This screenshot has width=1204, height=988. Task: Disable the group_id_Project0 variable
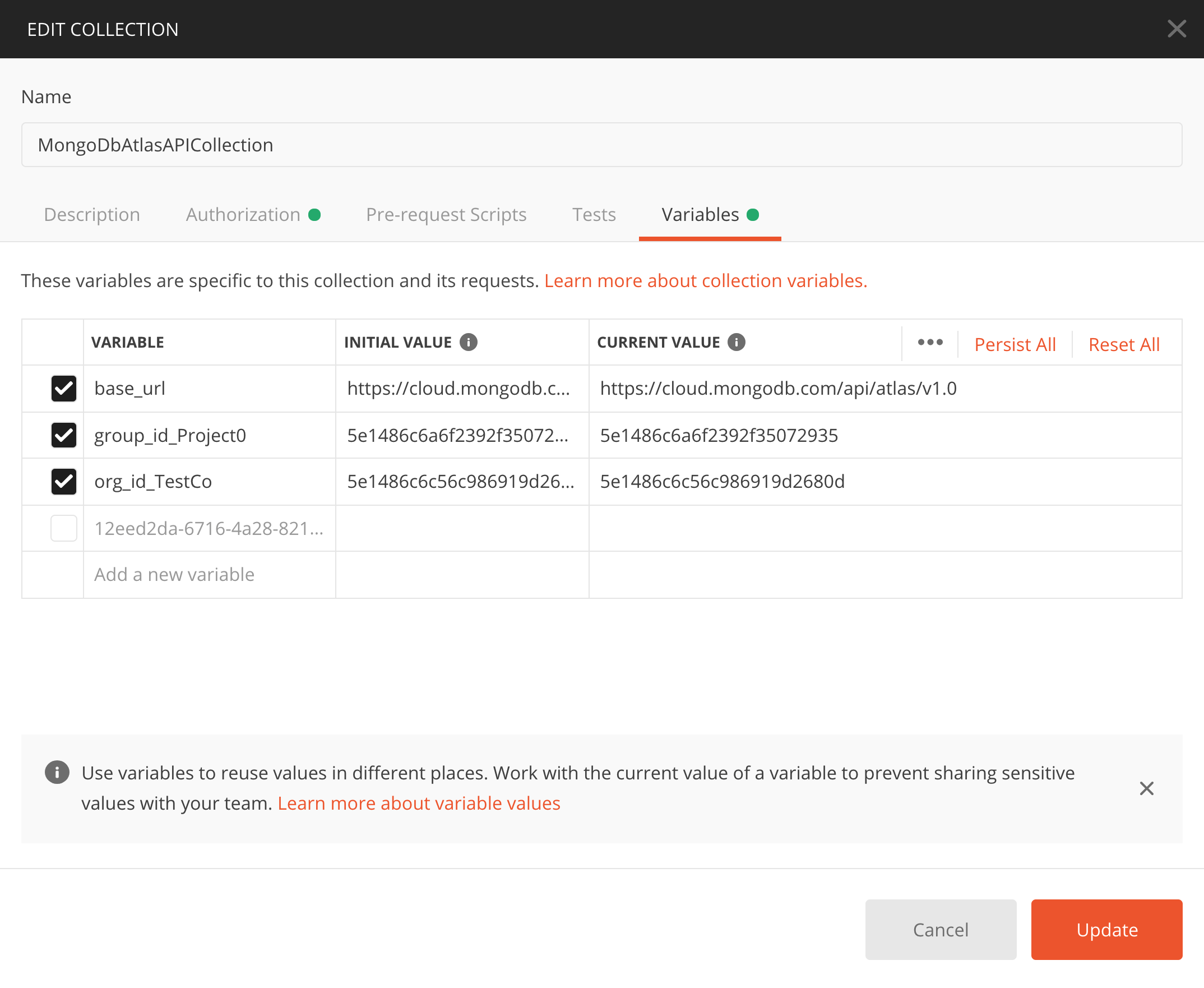pos(64,435)
